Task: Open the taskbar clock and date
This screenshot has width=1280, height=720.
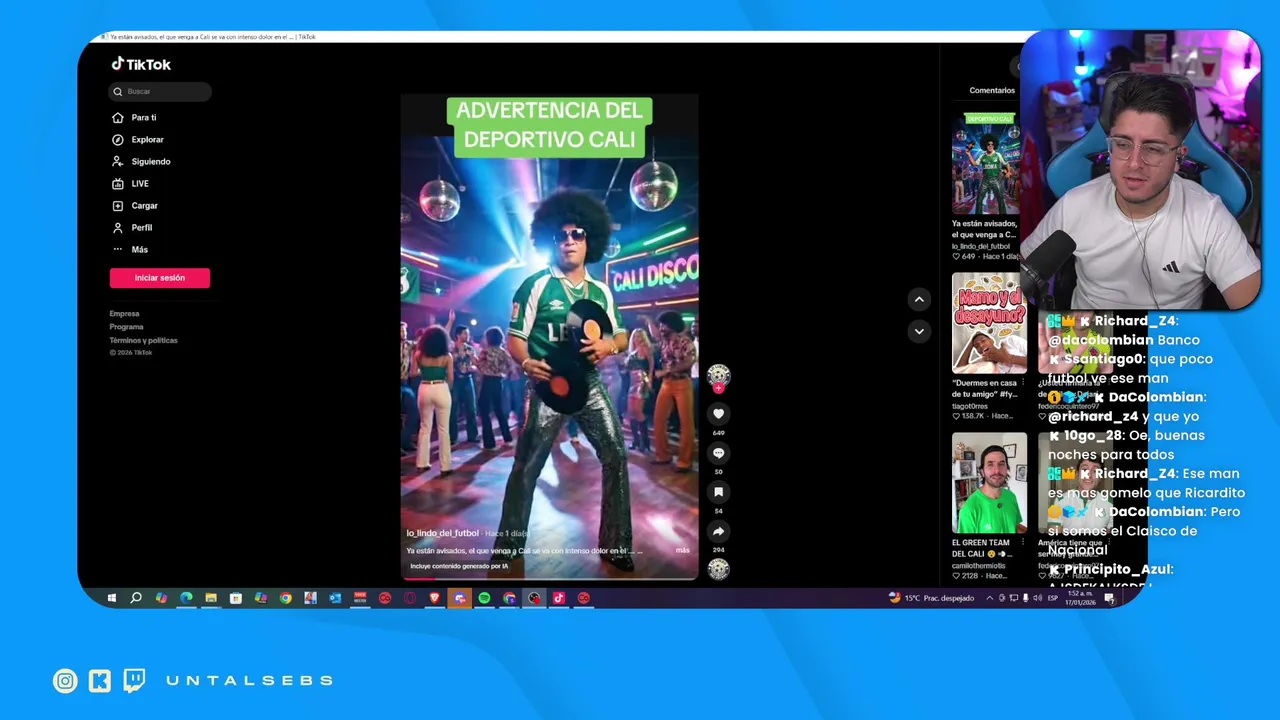Action: 1078,598
